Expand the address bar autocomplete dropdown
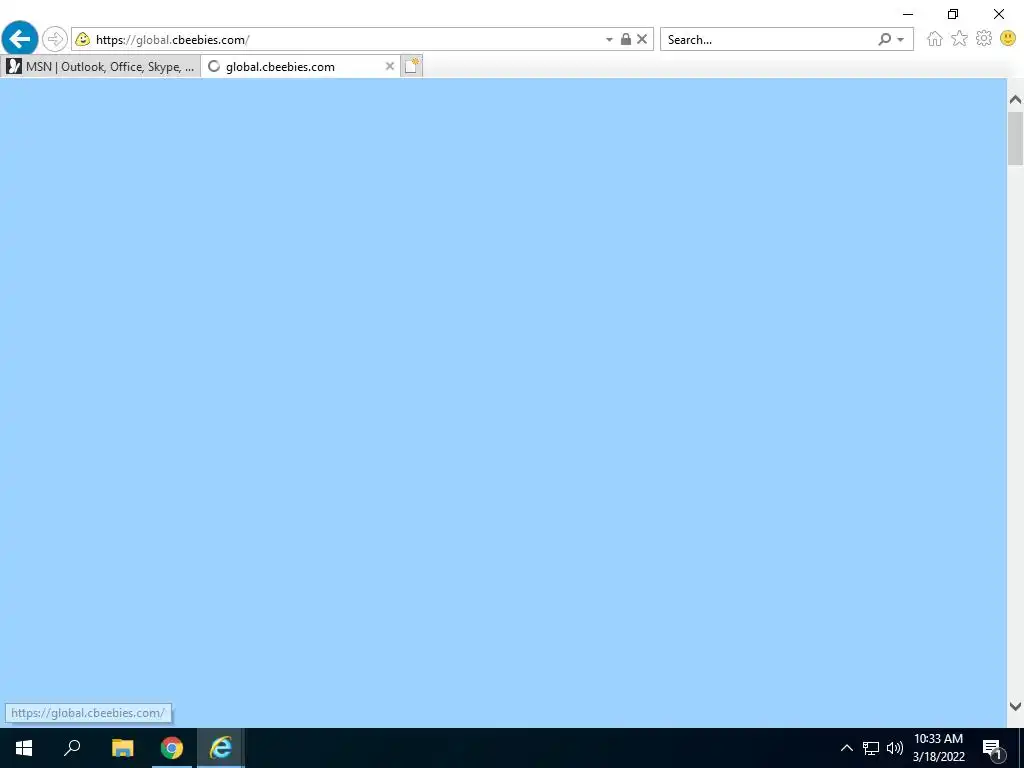The height and width of the screenshot is (768, 1024). tap(609, 40)
